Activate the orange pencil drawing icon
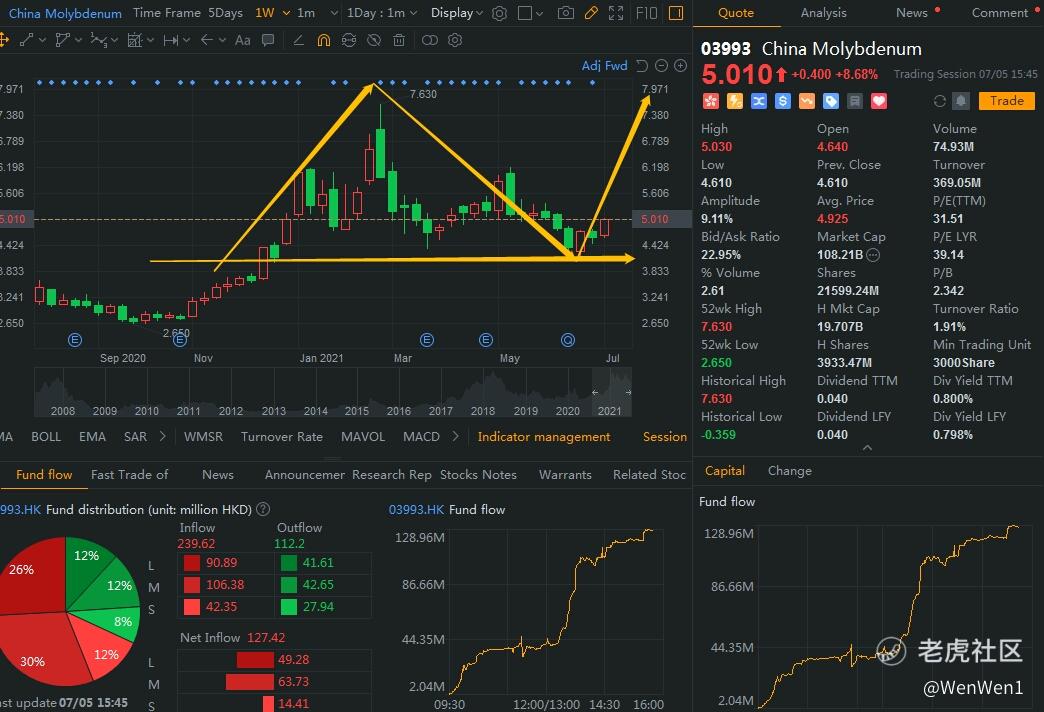1044x712 pixels. pos(591,13)
